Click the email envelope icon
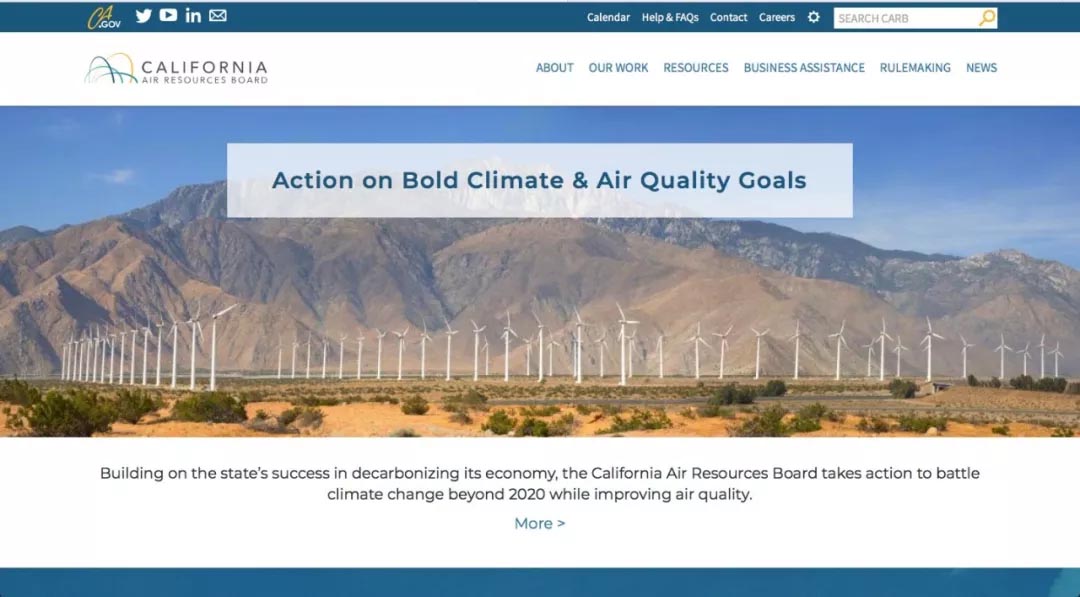 pos(218,16)
